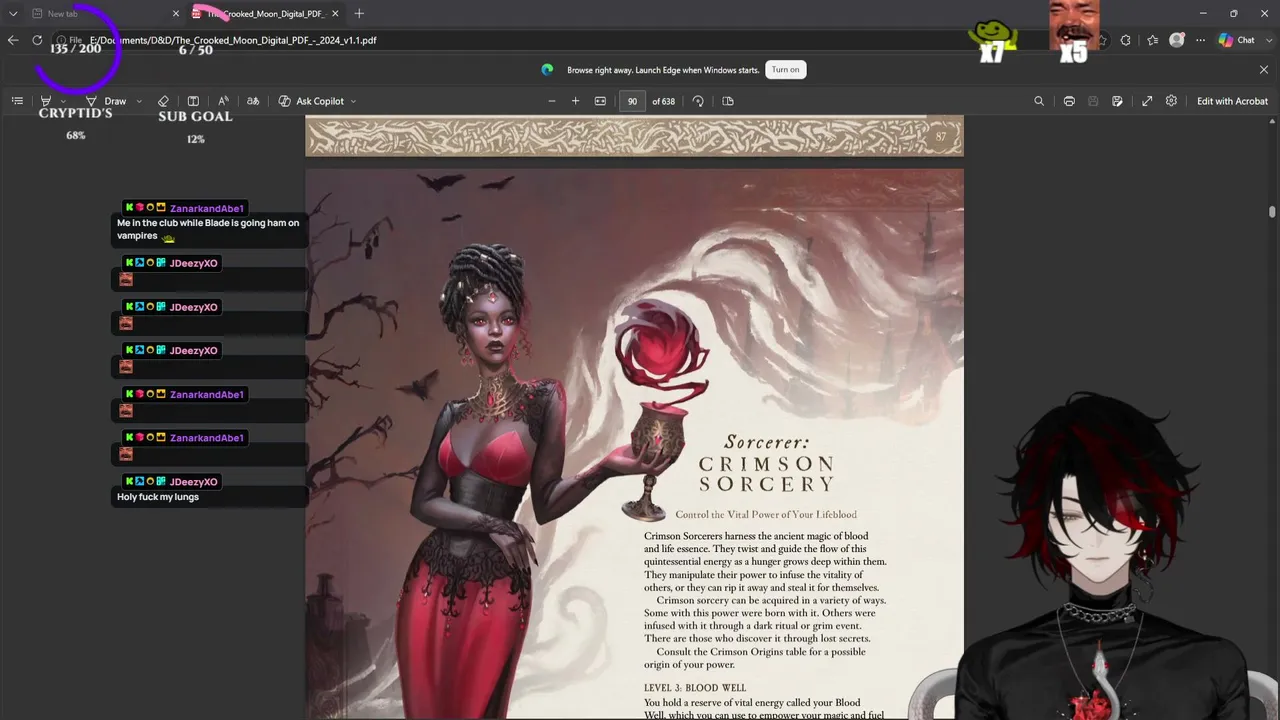
Task: Open the browser profile avatar
Action: coord(1177,40)
